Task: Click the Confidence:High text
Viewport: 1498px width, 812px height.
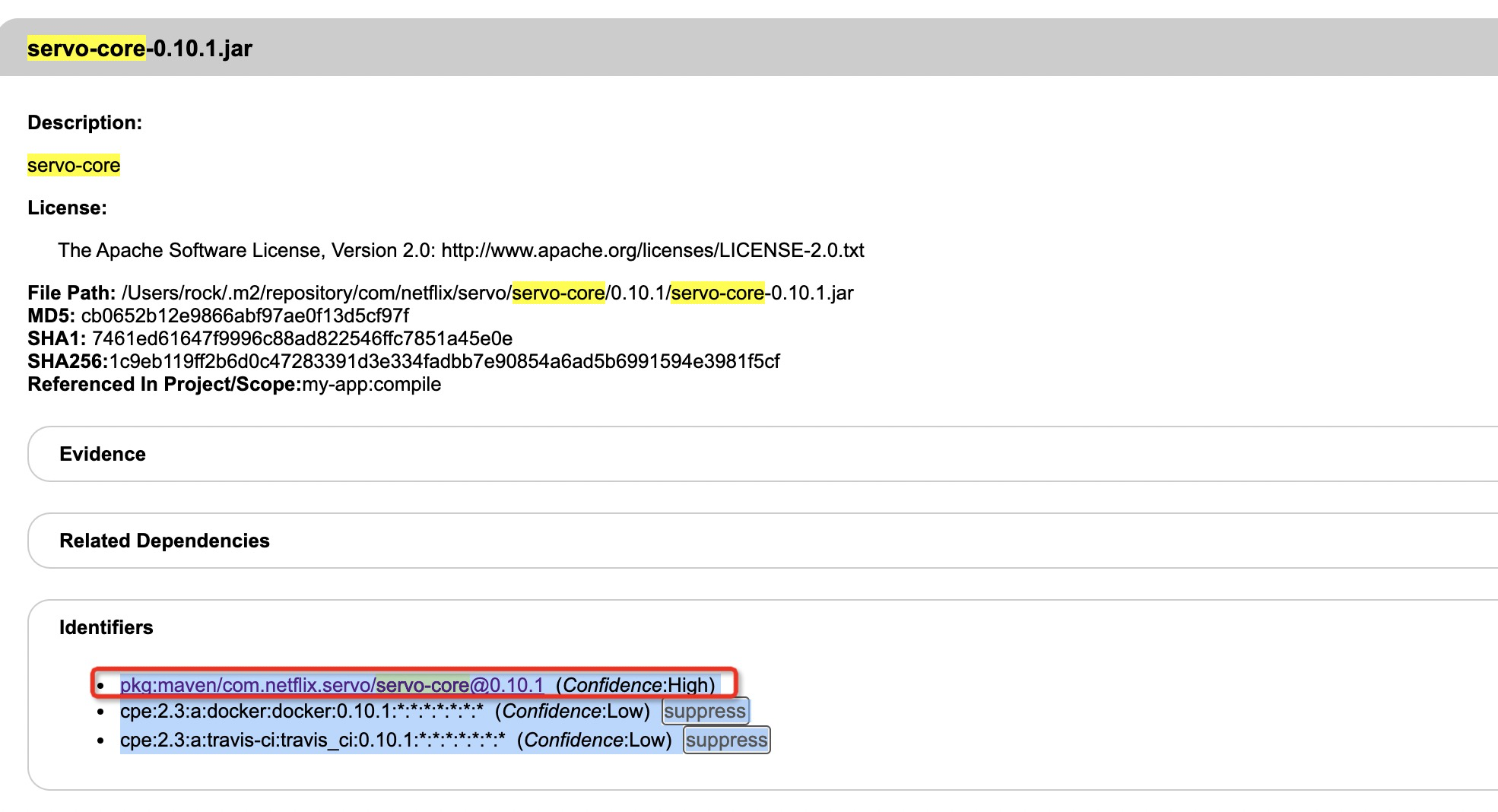Action: pos(636,685)
